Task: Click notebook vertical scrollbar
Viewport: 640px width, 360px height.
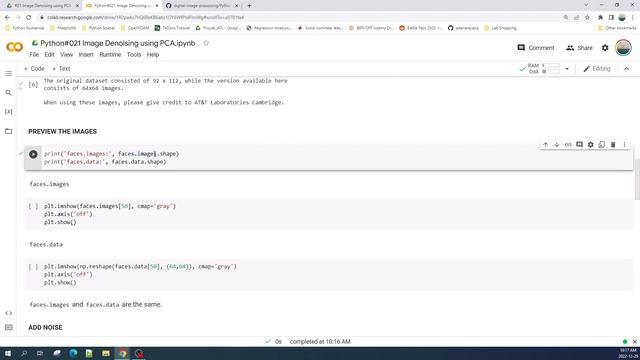Action: (x=637, y=180)
